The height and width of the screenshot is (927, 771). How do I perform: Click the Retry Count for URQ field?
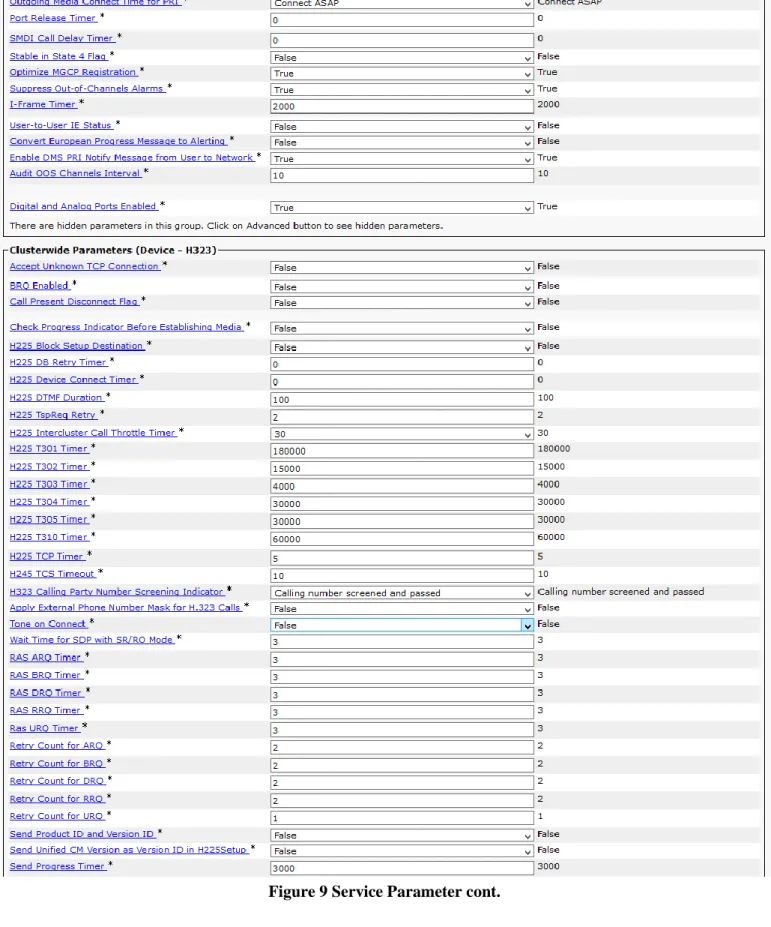tap(402, 818)
